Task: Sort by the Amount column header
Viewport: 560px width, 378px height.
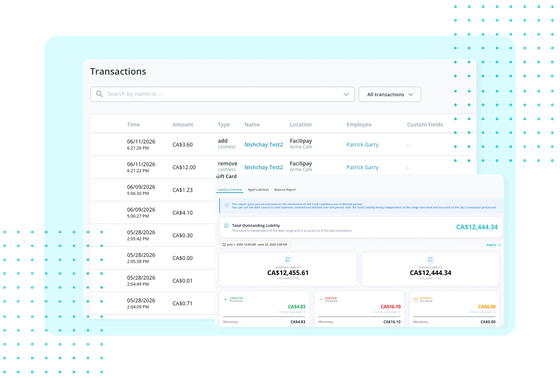Action: pos(182,125)
